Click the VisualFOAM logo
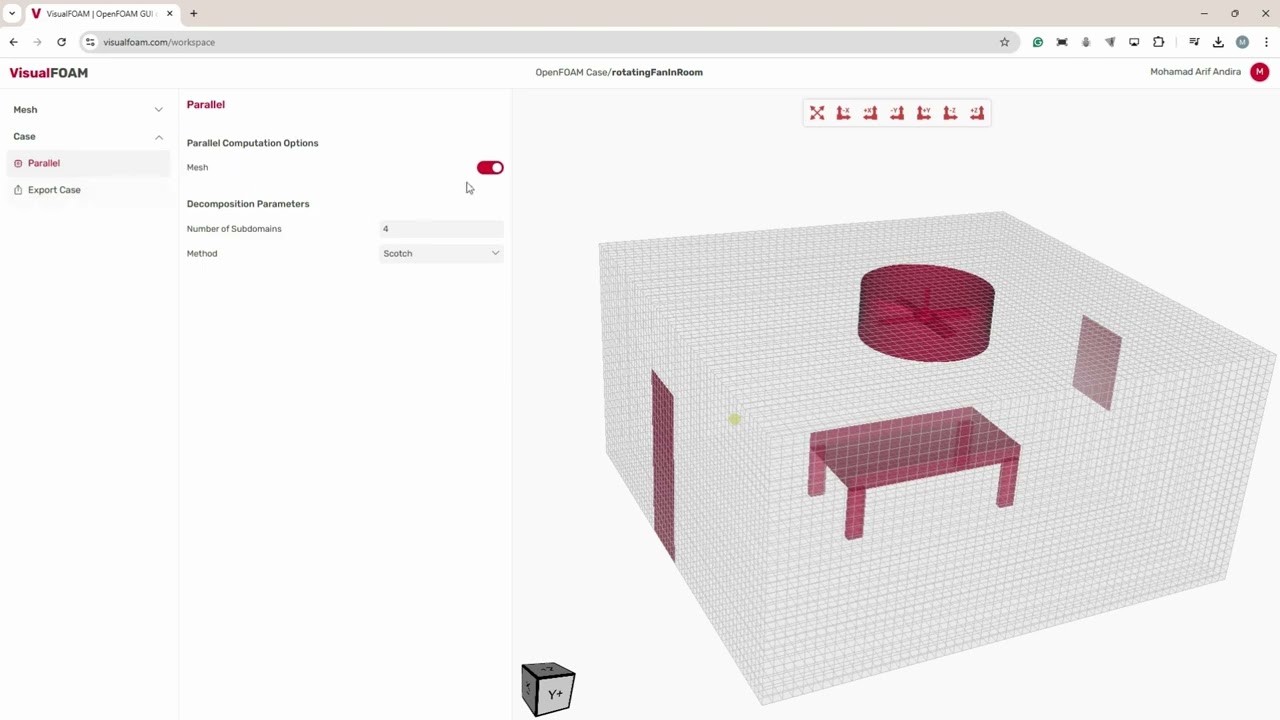Viewport: 1280px width, 720px height. (49, 73)
